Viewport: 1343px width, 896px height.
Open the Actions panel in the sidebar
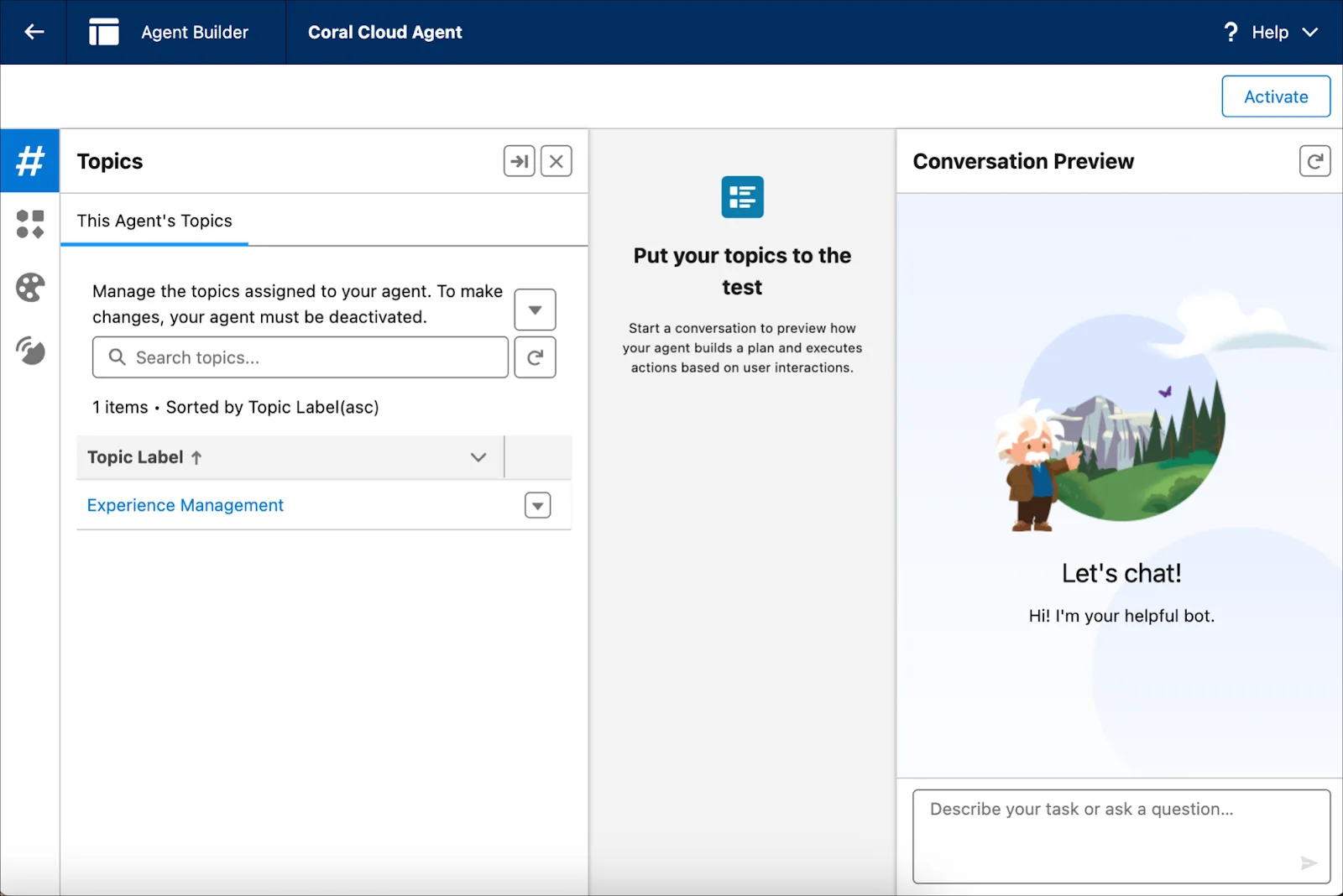pyautogui.click(x=29, y=224)
